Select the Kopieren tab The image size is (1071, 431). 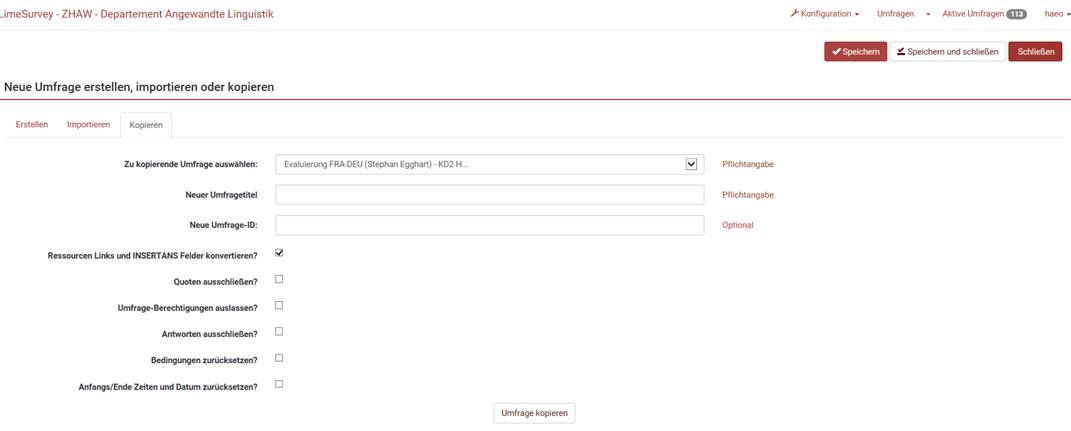(x=145, y=126)
